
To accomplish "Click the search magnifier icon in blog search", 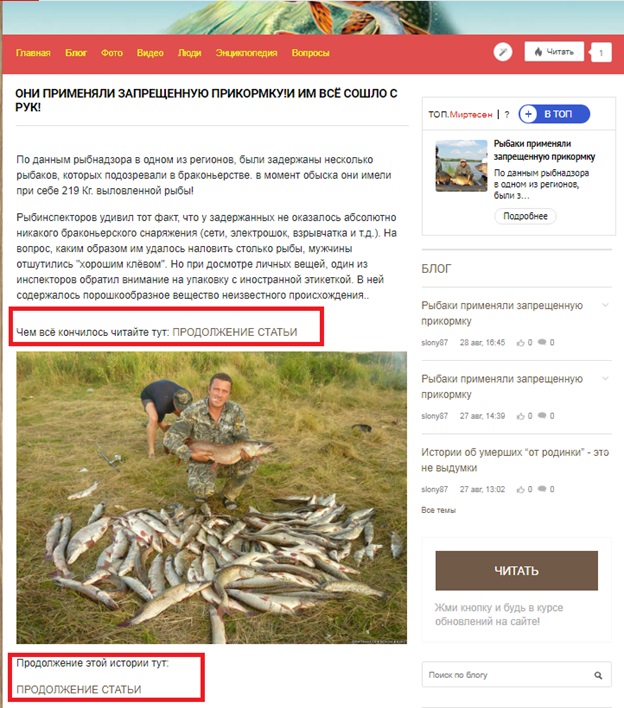I will [598, 675].
